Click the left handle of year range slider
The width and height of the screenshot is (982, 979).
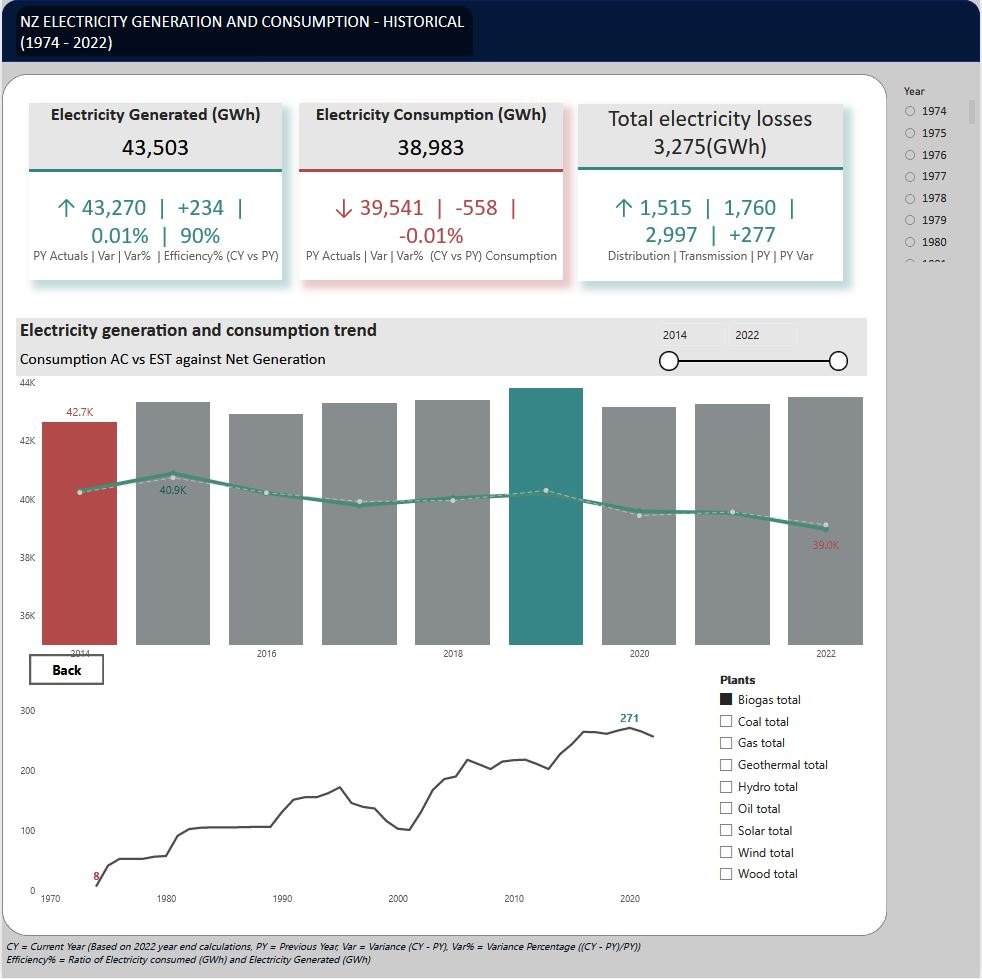[x=669, y=361]
